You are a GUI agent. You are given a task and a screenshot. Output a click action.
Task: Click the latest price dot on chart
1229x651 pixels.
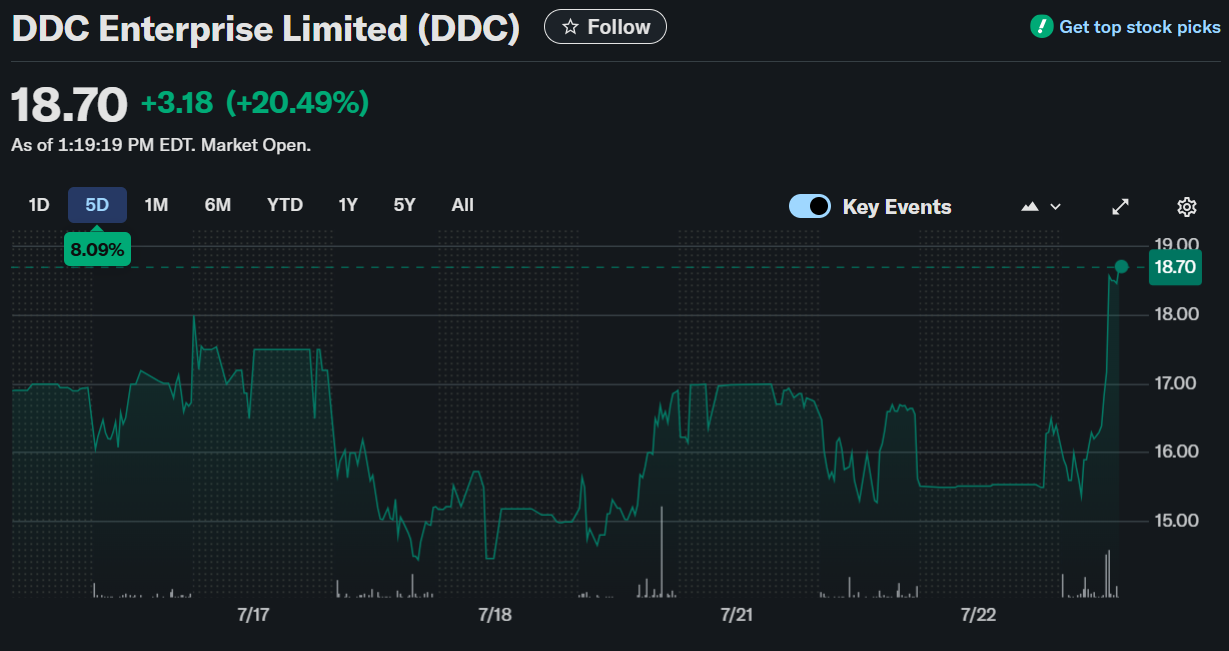pyautogui.click(x=1121, y=267)
